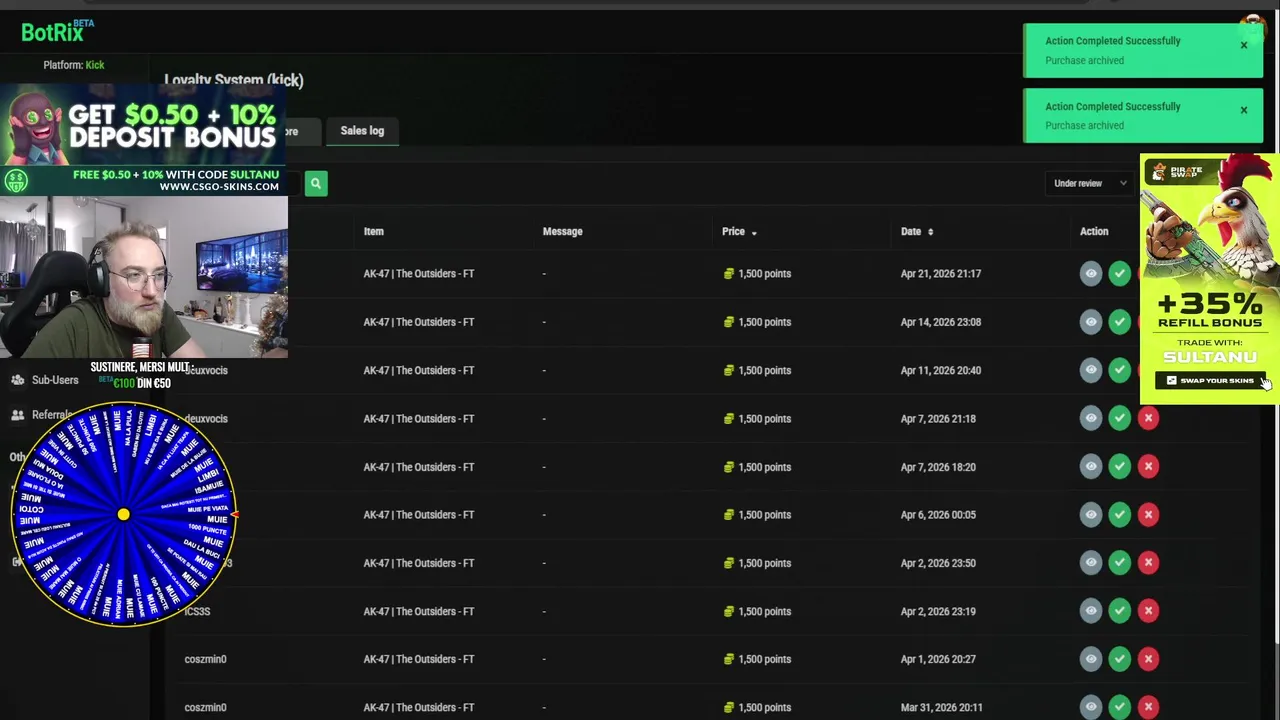Image resolution: width=1280 pixels, height=720 pixels.
Task: Sort the table by Price column
Action: [739, 231]
